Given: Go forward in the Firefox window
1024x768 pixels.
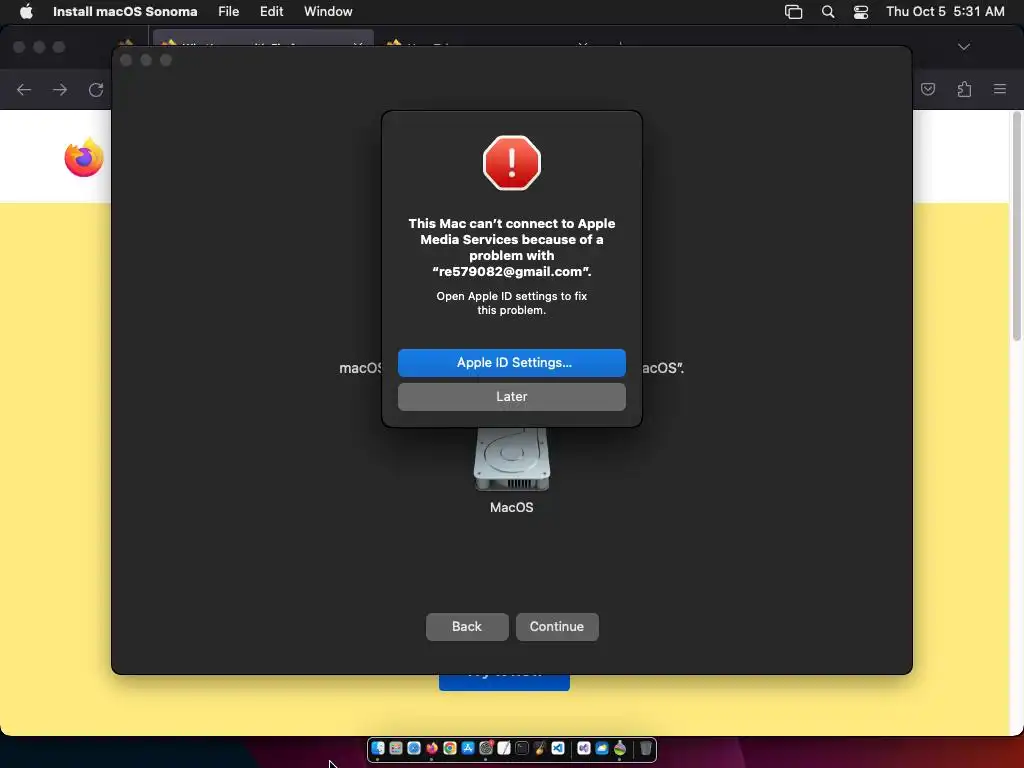Looking at the screenshot, I should click(60, 89).
